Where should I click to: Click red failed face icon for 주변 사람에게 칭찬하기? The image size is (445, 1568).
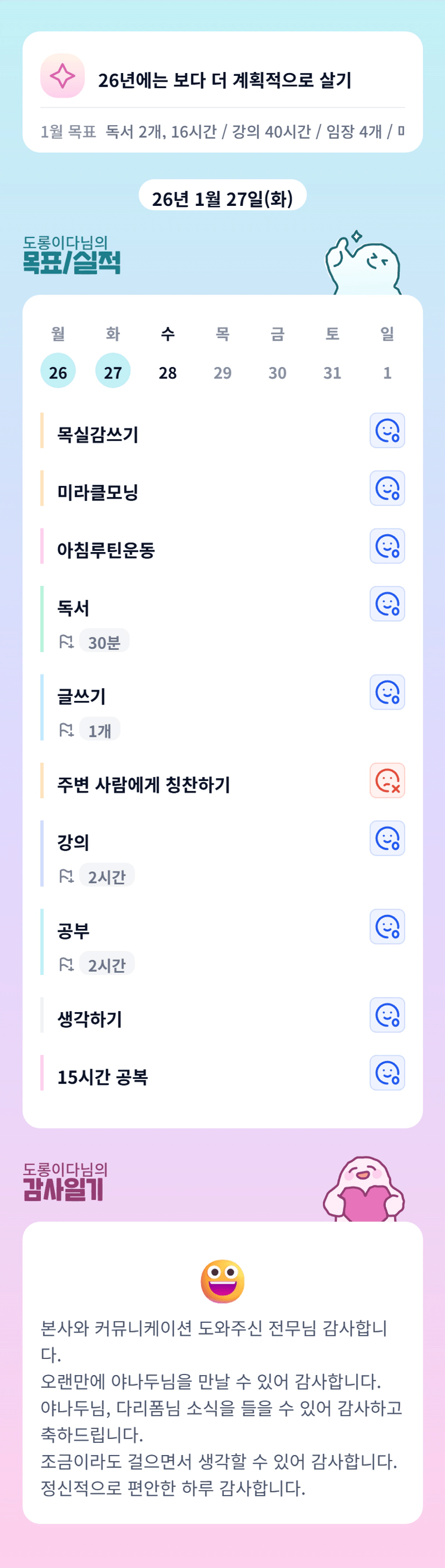click(387, 781)
